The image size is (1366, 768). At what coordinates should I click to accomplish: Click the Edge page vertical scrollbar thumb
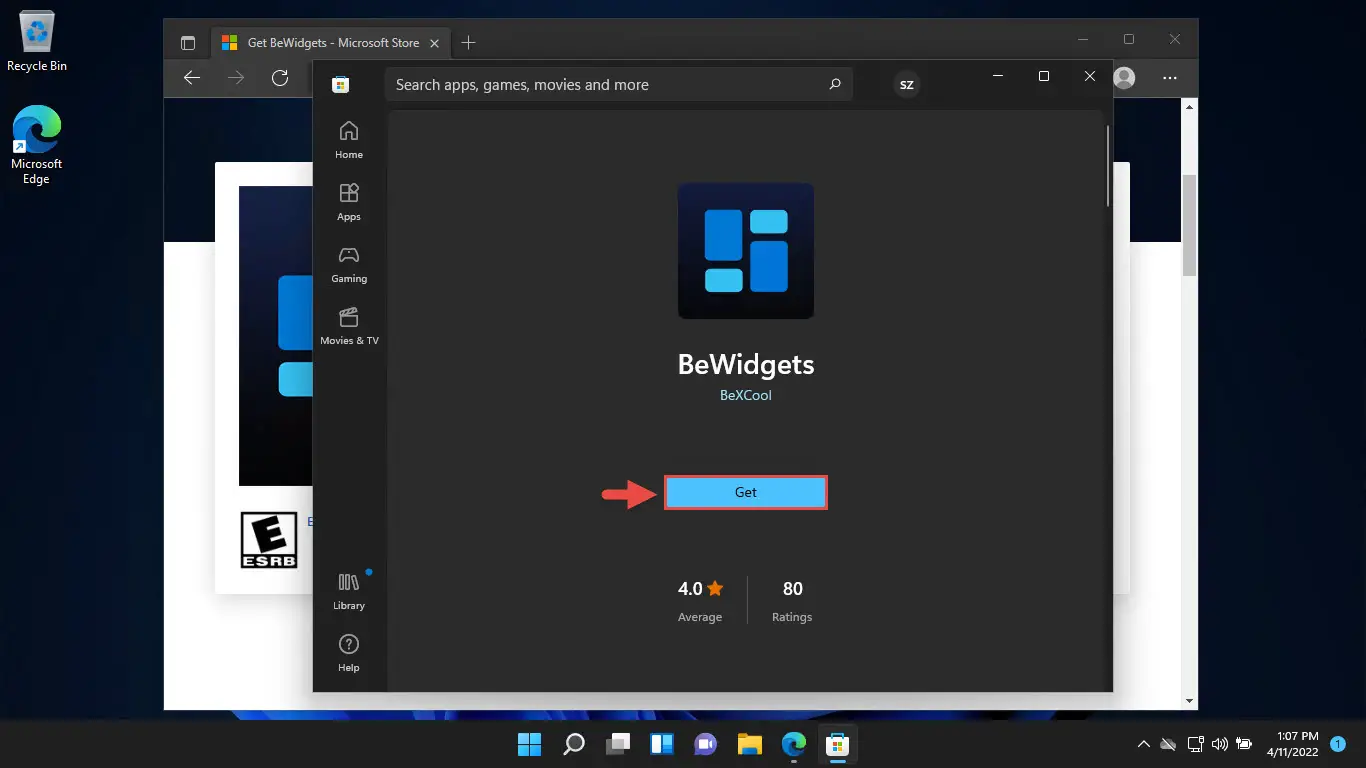point(1189,225)
